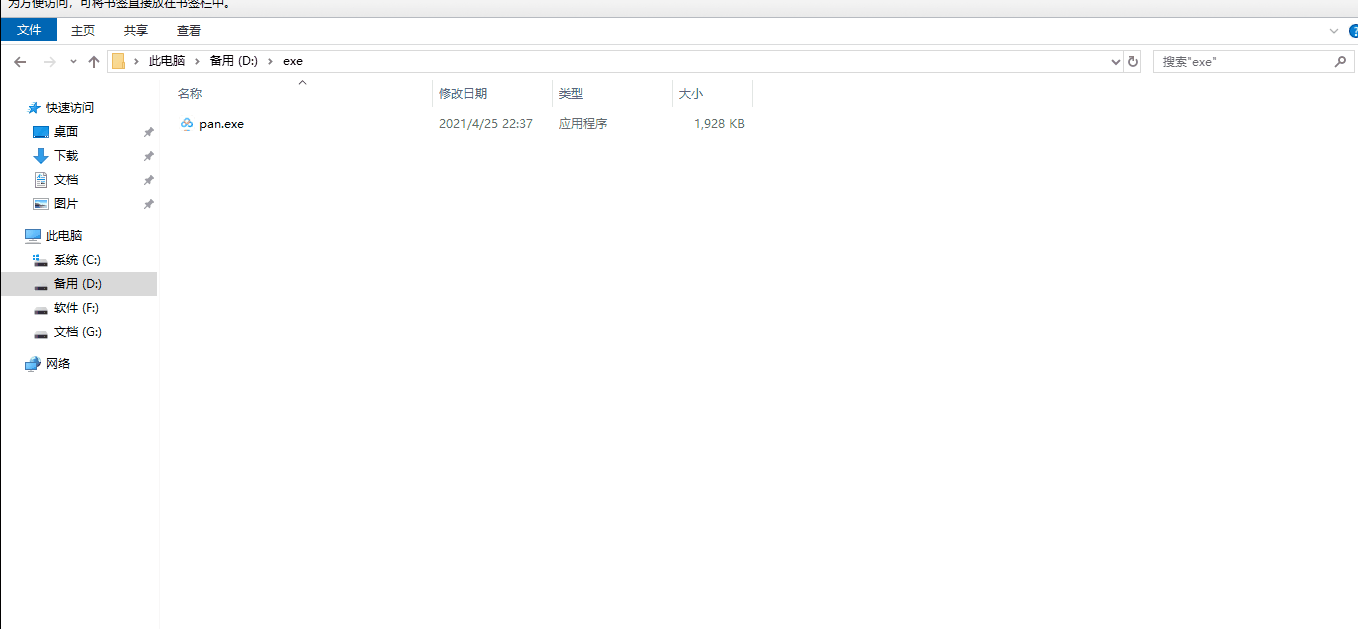Click the 文档 document icon under quick access
1358x629 pixels.
pyautogui.click(x=41, y=180)
